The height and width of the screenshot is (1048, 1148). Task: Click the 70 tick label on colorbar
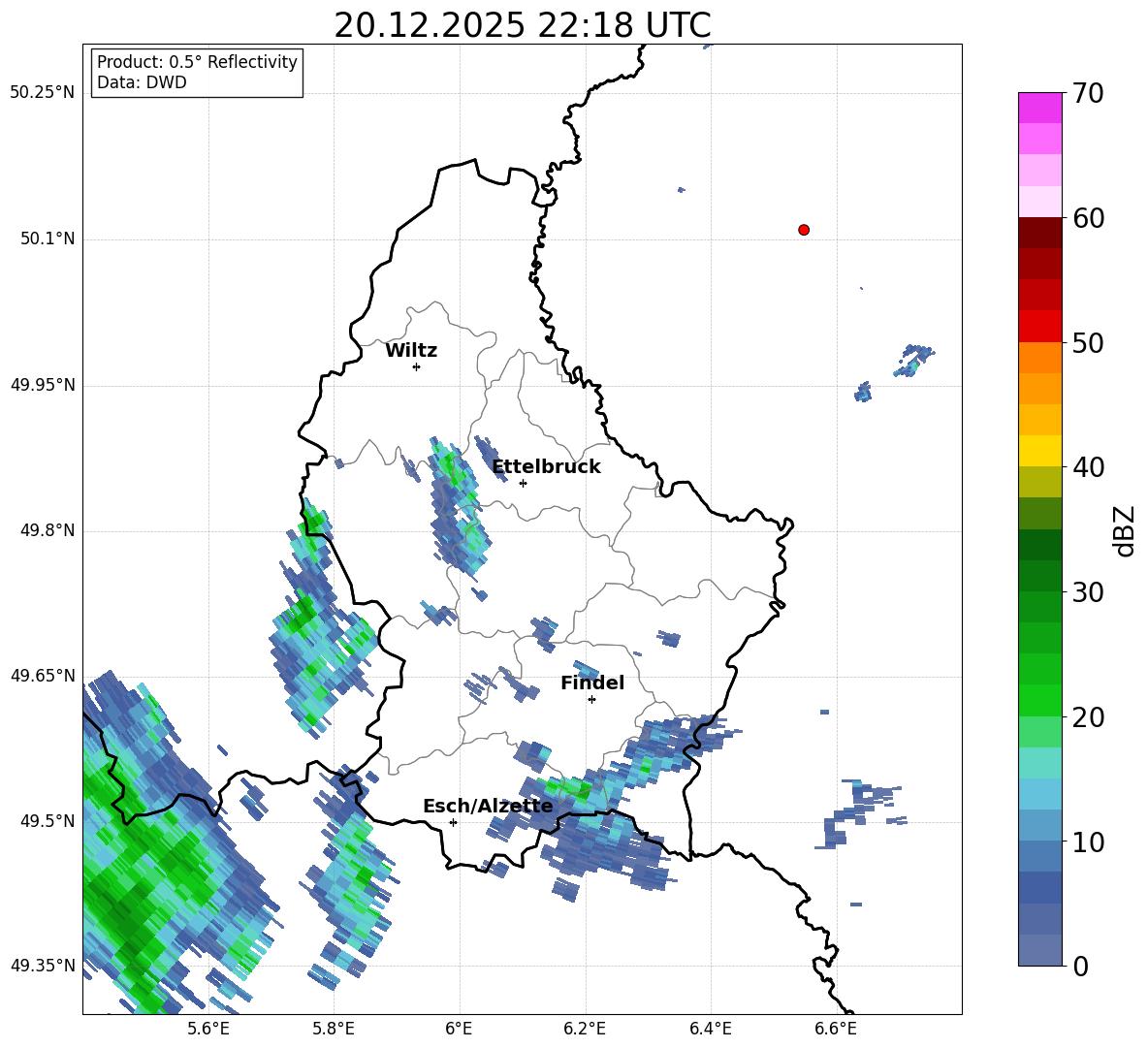(1089, 94)
